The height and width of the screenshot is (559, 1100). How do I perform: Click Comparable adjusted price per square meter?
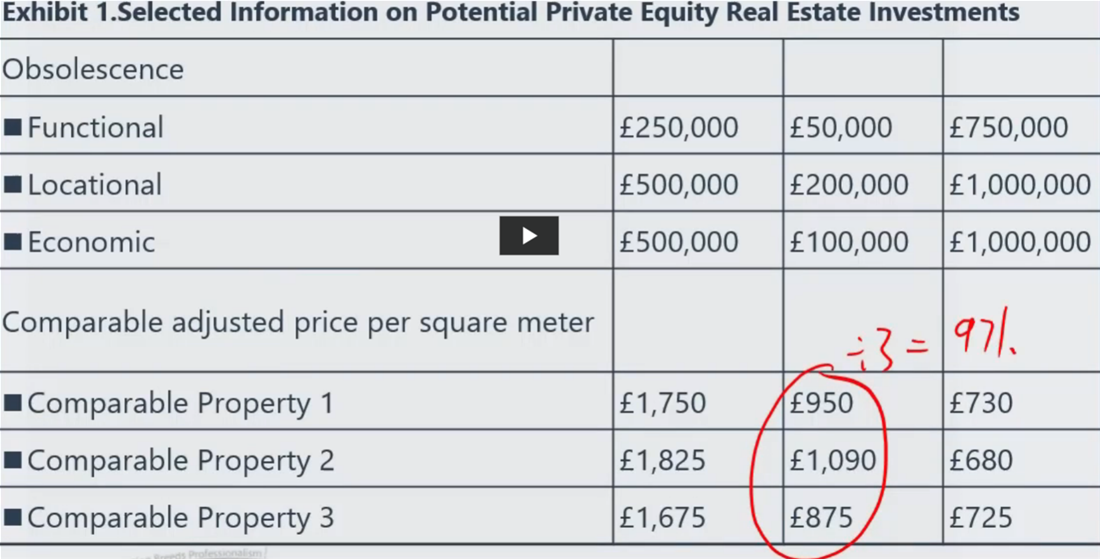point(298,323)
